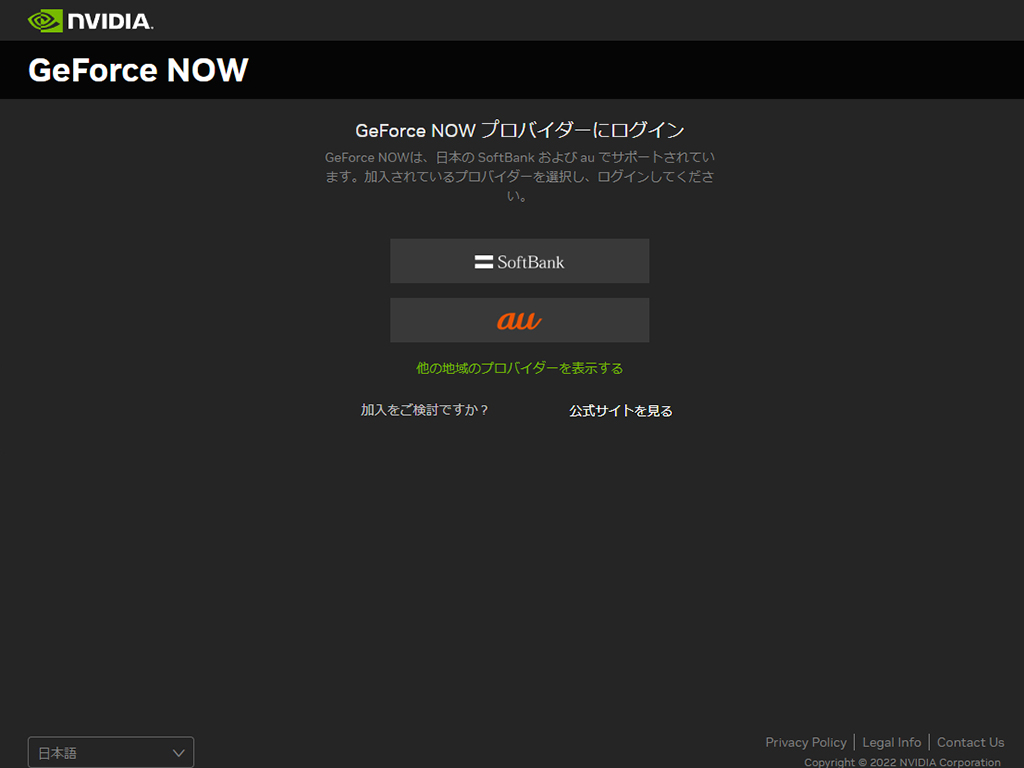The height and width of the screenshot is (768, 1024).
Task: Open the Contact Us footer link
Action: [970, 743]
